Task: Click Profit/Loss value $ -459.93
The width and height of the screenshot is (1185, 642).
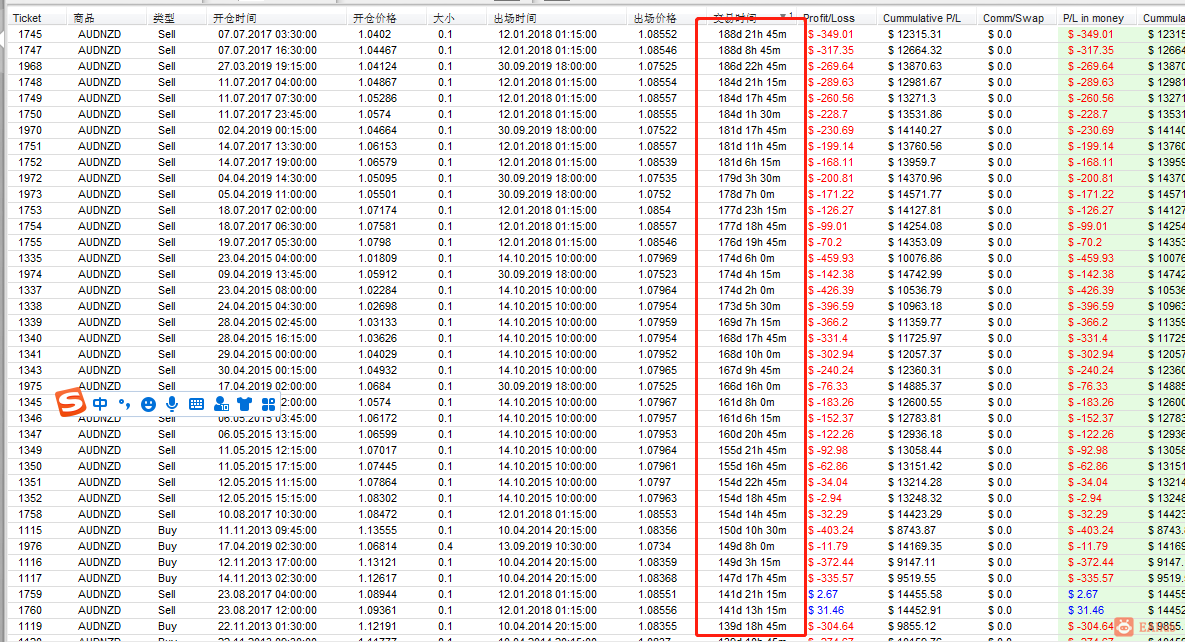Action: tap(831, 258)
